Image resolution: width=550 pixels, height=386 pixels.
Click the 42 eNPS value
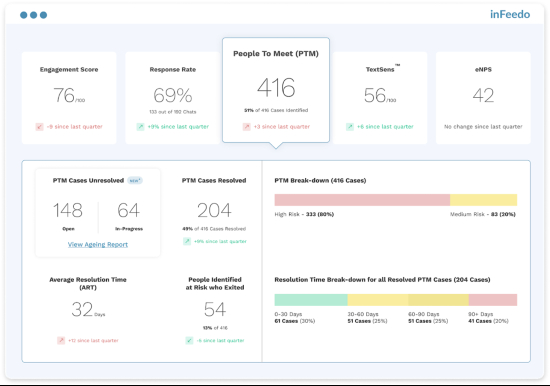[x=483, y=95]
